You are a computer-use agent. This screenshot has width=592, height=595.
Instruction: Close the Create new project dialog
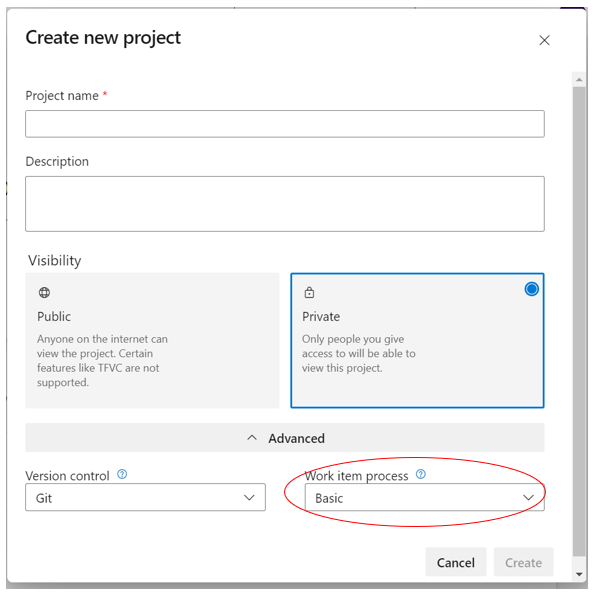click(544, 40)
